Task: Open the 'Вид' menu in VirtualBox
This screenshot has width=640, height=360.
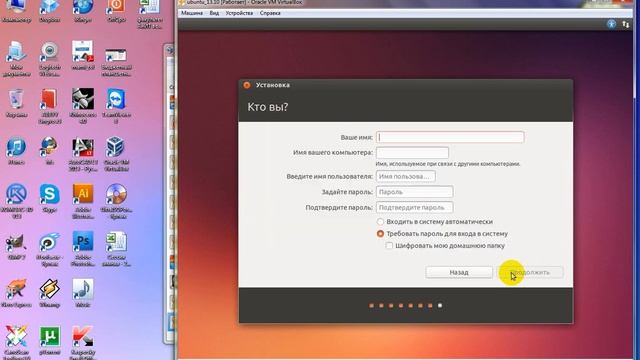Action: click(214, 13)
